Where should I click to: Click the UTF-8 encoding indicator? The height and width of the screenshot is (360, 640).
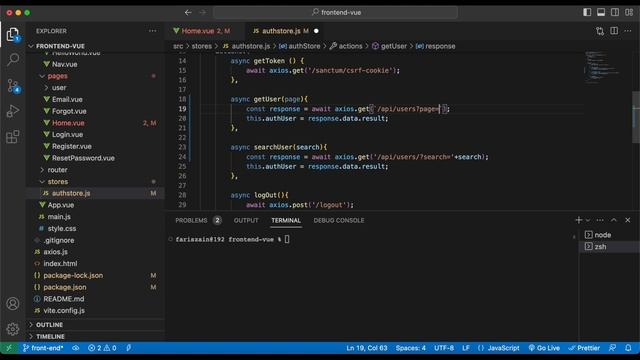[444, 348]
